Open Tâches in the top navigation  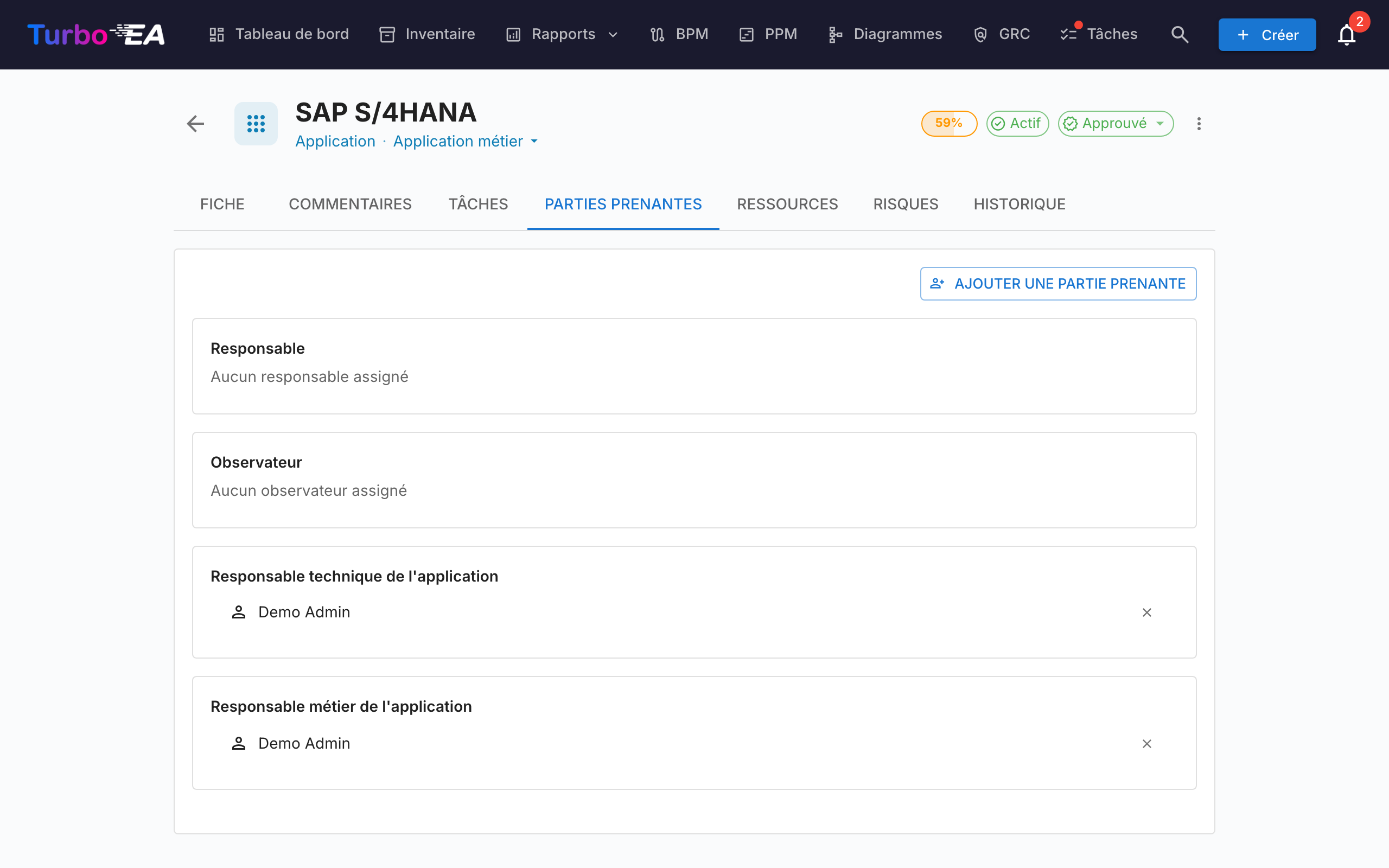click(1099, 34)
